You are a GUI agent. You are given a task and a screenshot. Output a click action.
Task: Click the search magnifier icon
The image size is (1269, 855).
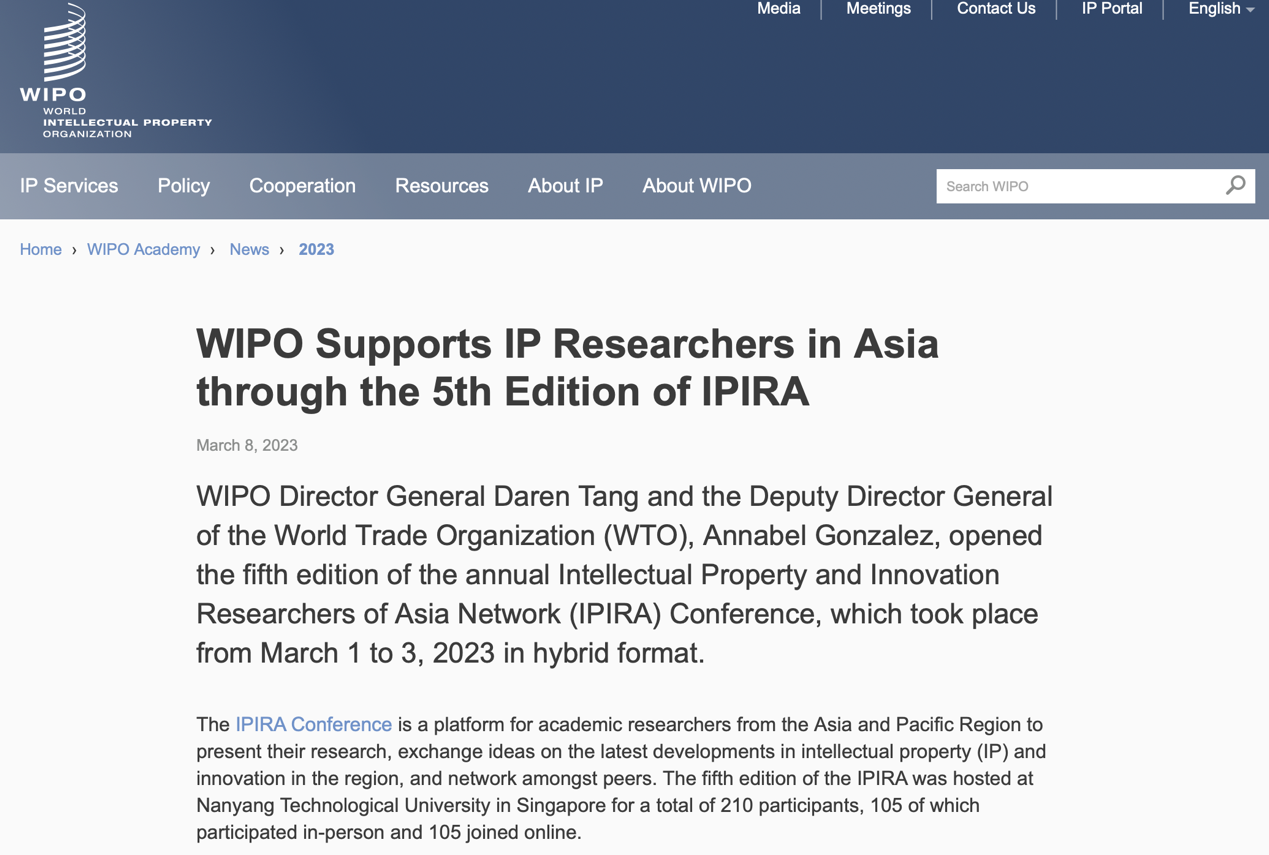[1236, 185]
